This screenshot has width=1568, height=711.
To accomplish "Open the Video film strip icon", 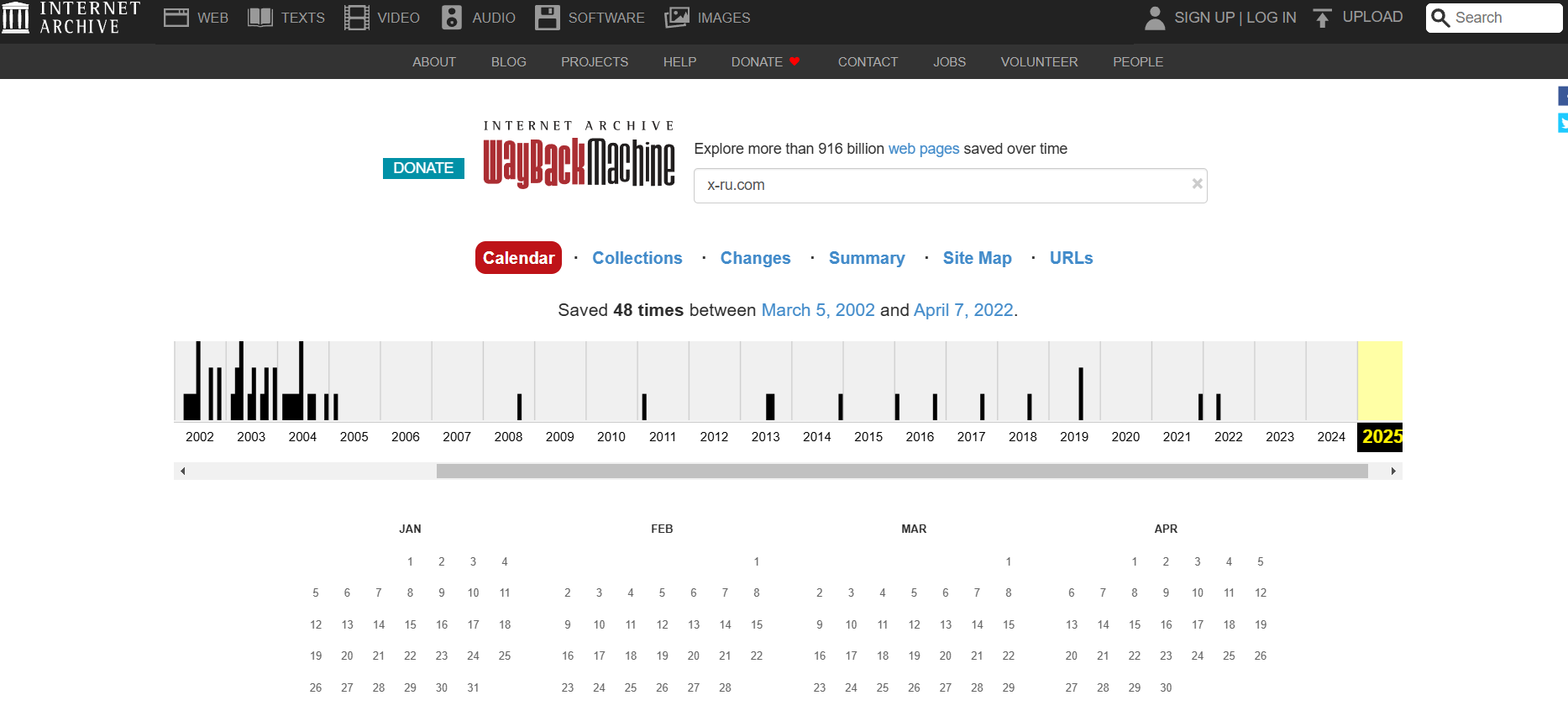I will [357, 18].
